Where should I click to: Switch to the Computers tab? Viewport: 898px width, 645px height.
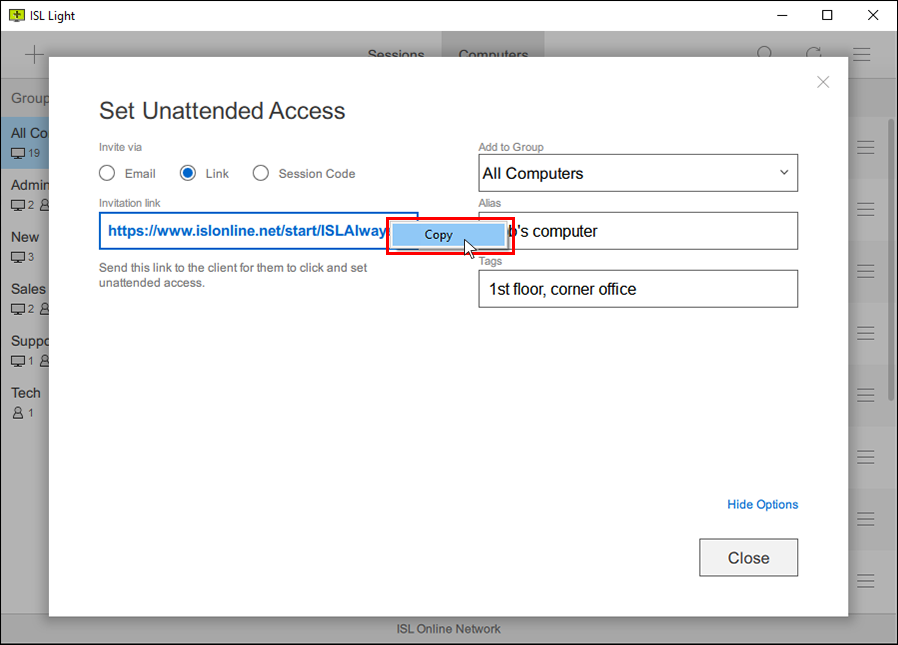[492, 56]
